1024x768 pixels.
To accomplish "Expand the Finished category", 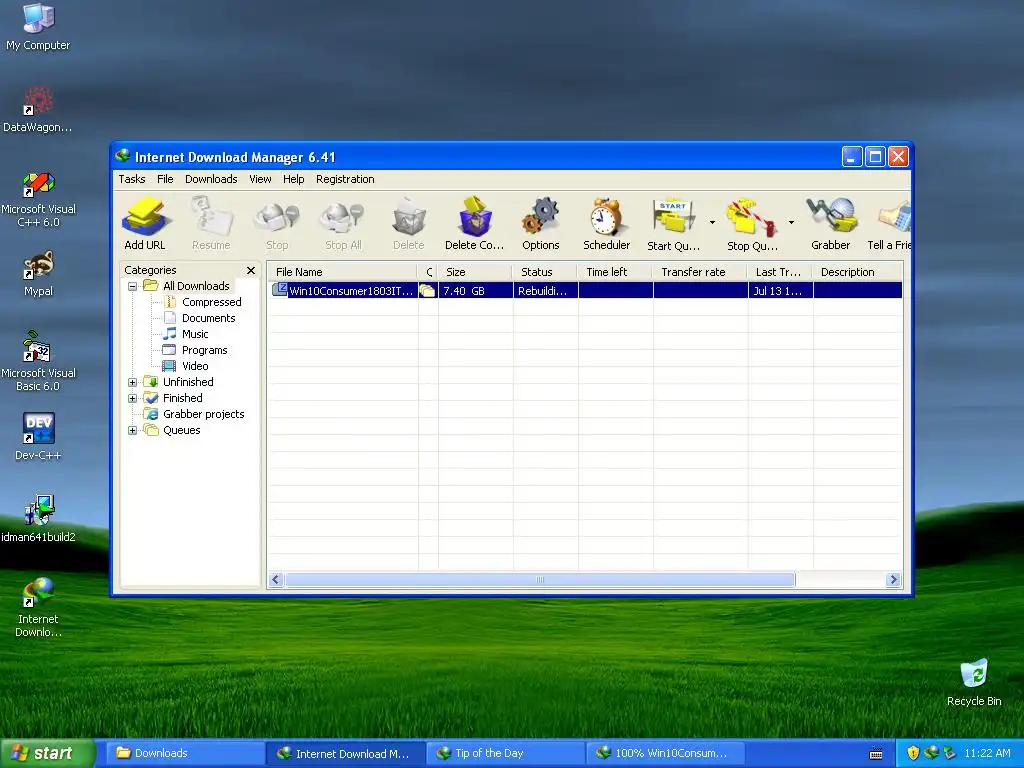I will tap(133, 398).
